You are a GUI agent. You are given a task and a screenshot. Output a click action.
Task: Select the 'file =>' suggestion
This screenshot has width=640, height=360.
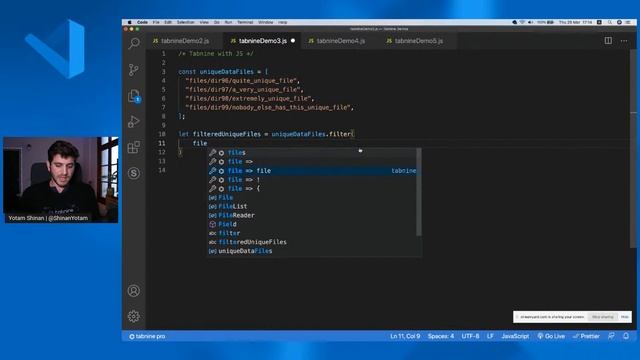[x=313, y=162]
